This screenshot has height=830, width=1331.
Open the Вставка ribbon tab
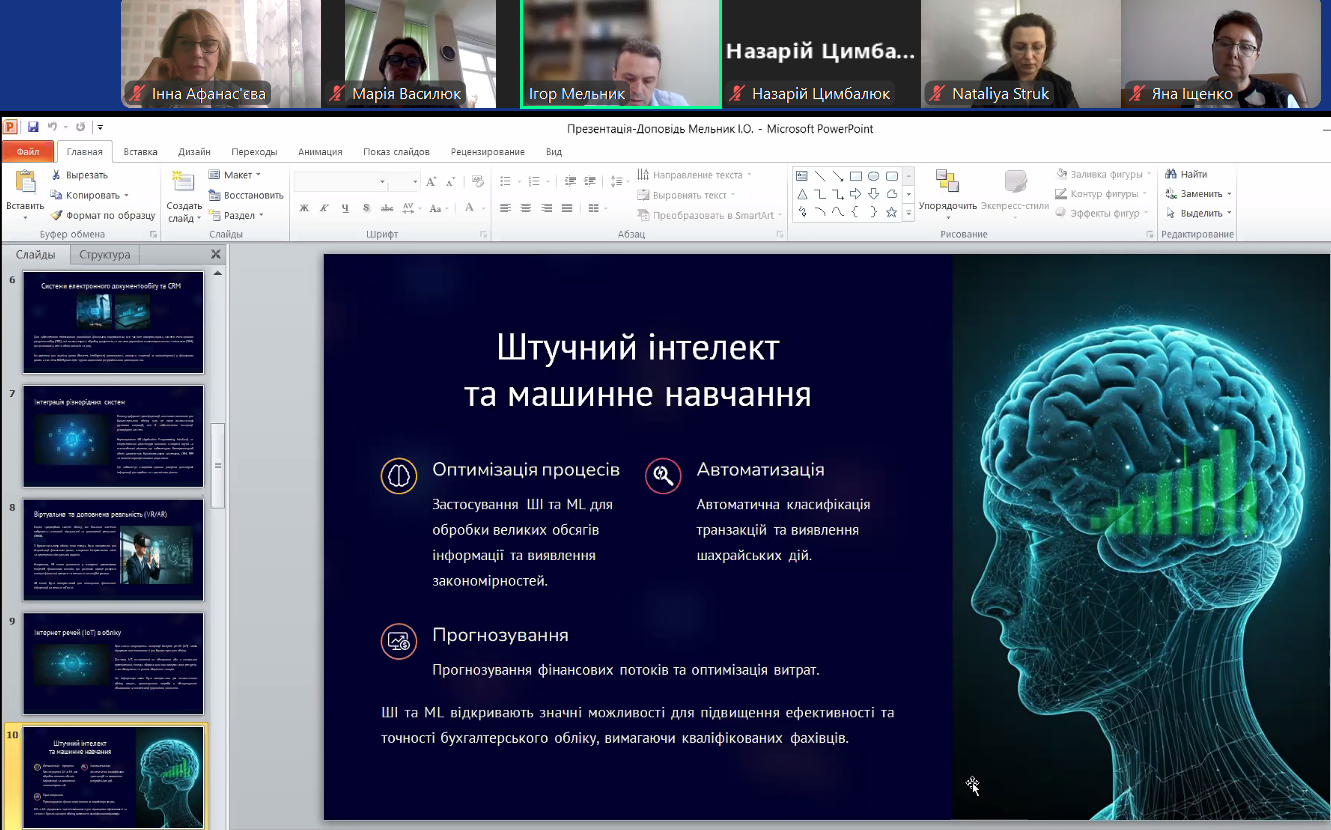[x=140, y=152]
